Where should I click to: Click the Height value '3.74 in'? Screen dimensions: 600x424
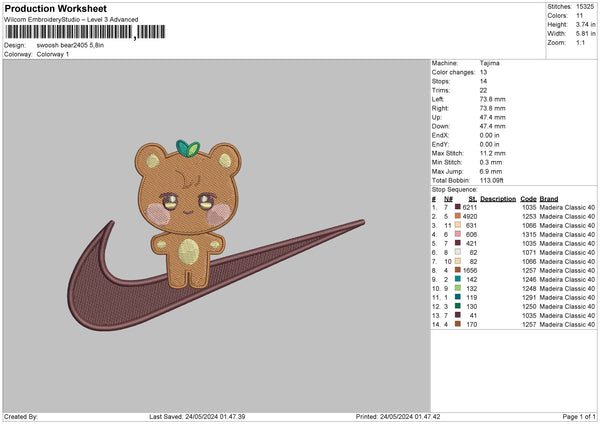[585, 24]
